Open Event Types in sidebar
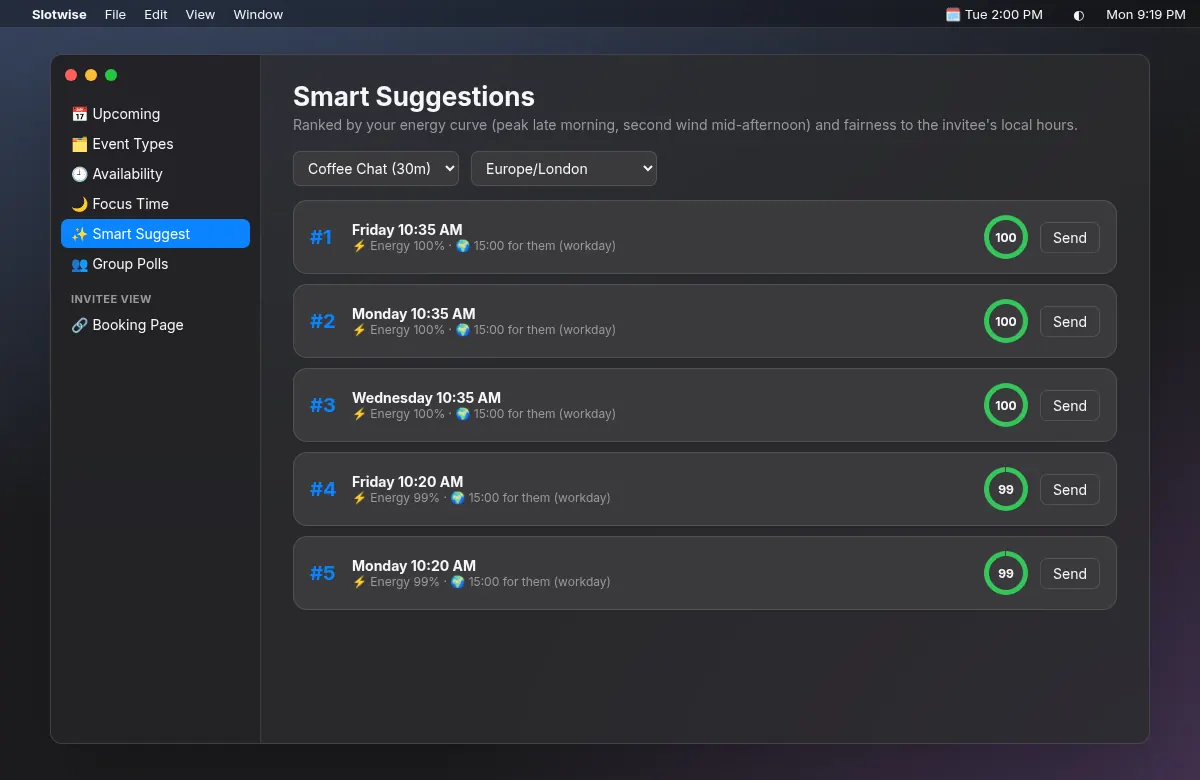The width and height of the screenshot is (1200, 780). pos(155,144)
